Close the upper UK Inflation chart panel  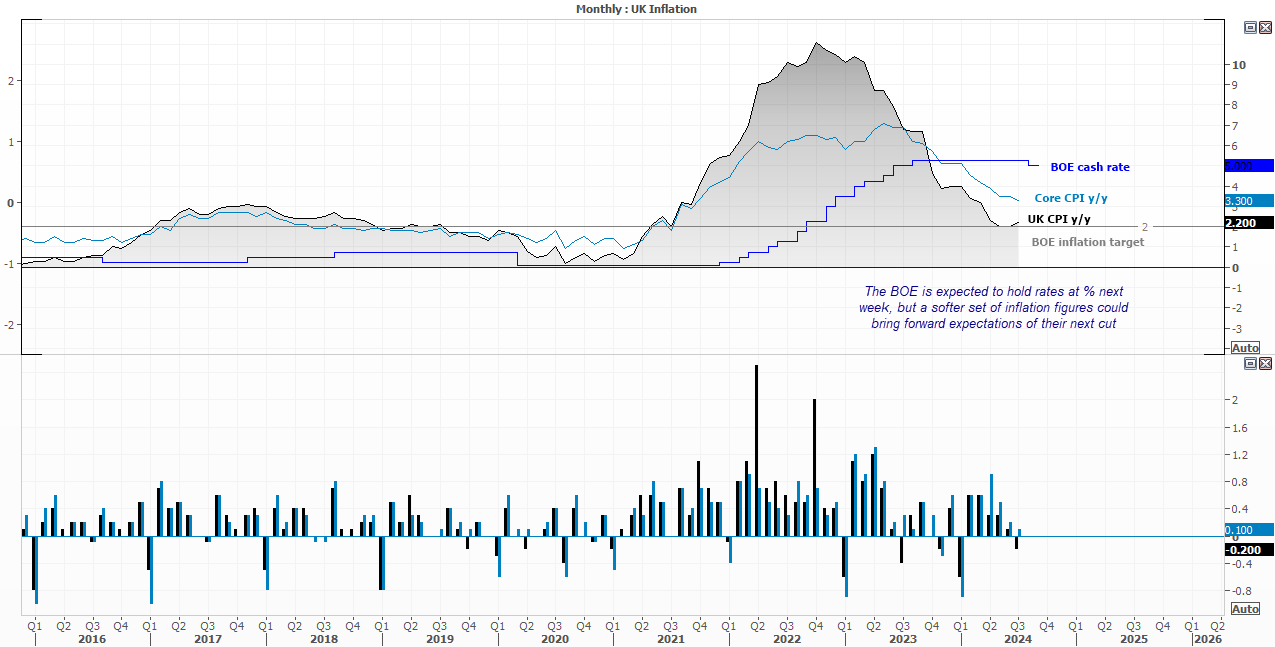pos(1265,28)
